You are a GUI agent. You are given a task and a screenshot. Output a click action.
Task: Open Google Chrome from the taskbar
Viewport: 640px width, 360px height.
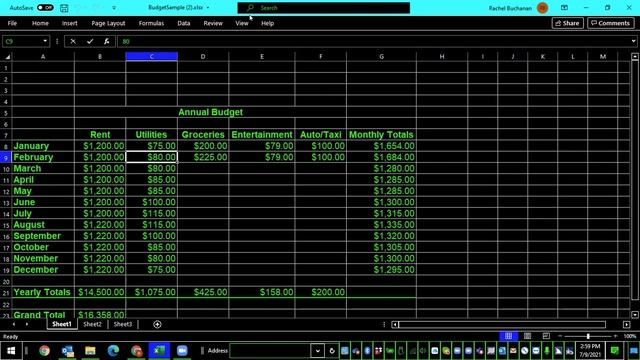pyautogui.click(x=44, y=351)
